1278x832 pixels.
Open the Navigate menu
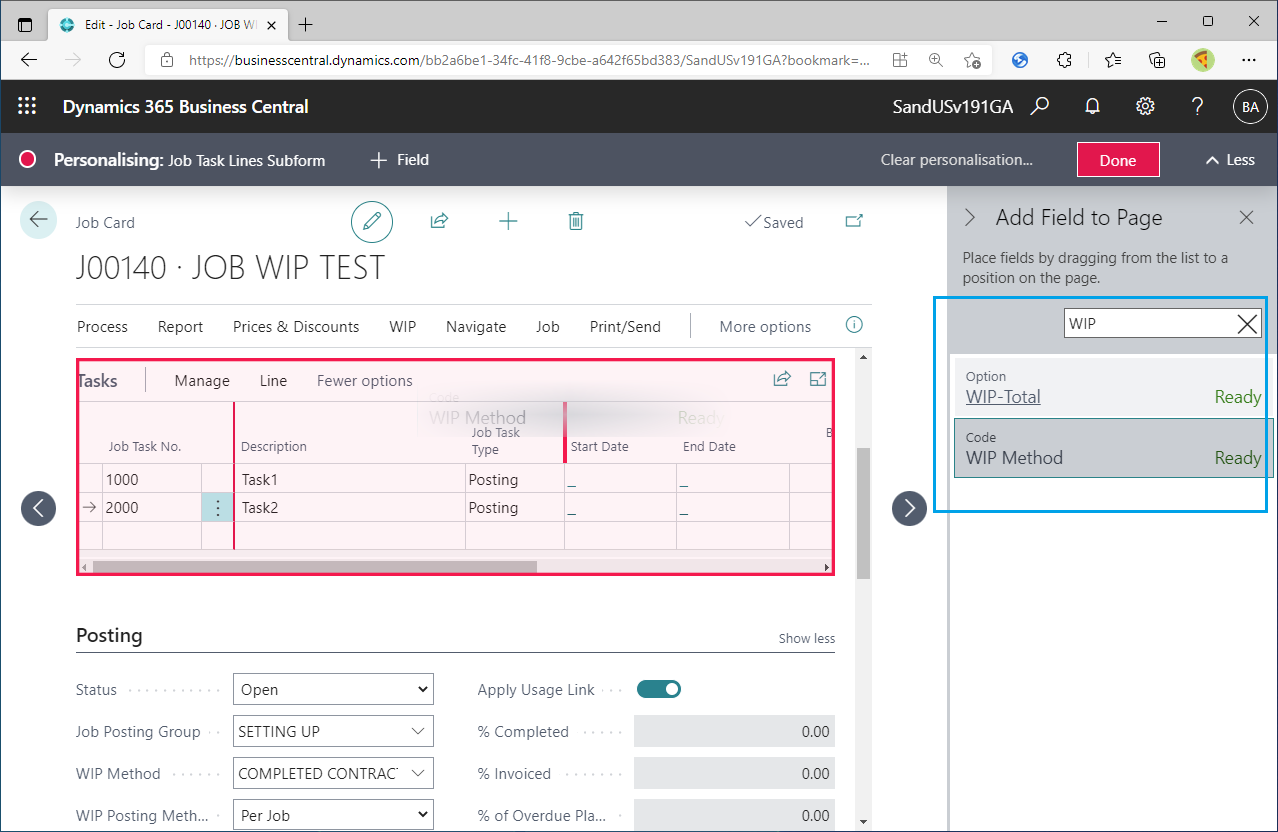pyautogui.click(x=476, y=327)
